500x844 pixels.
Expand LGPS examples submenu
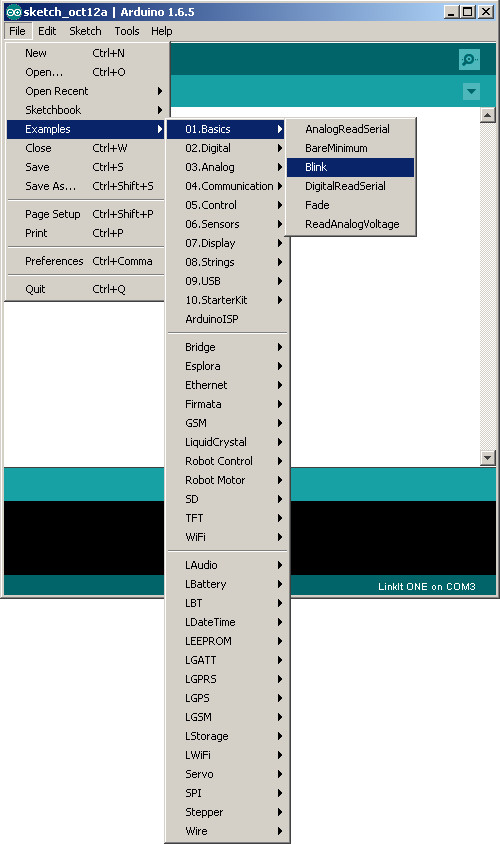[x=227, y=698]
